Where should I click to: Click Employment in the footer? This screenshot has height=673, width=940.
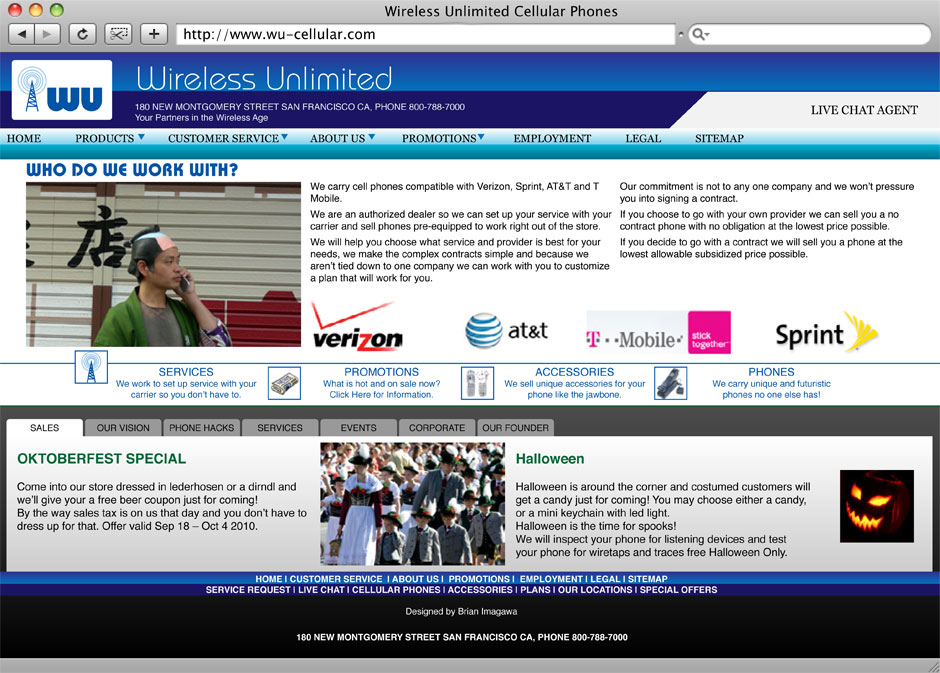pos(551,579)
